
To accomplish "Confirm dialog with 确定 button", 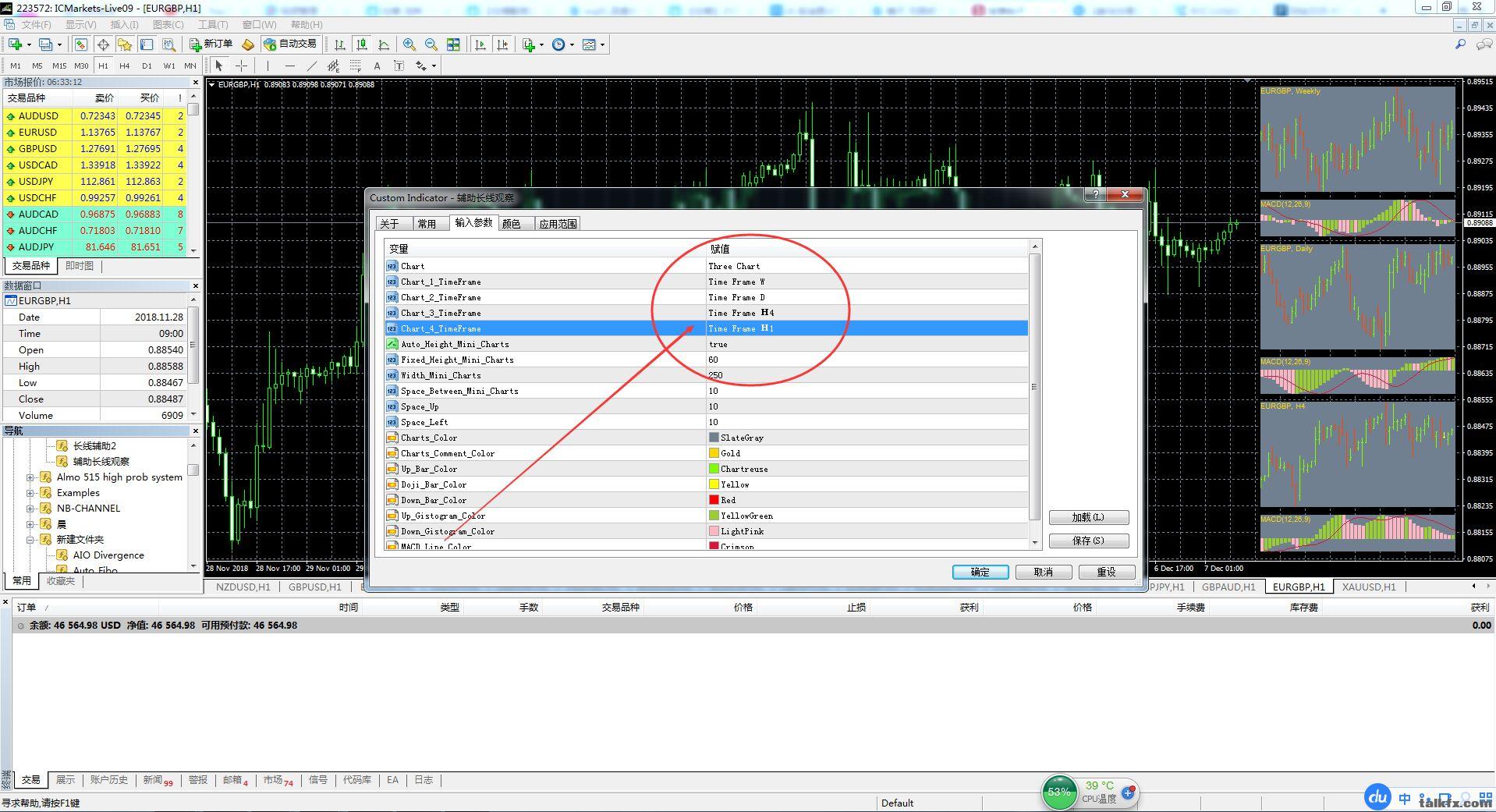I will [980, 572].
